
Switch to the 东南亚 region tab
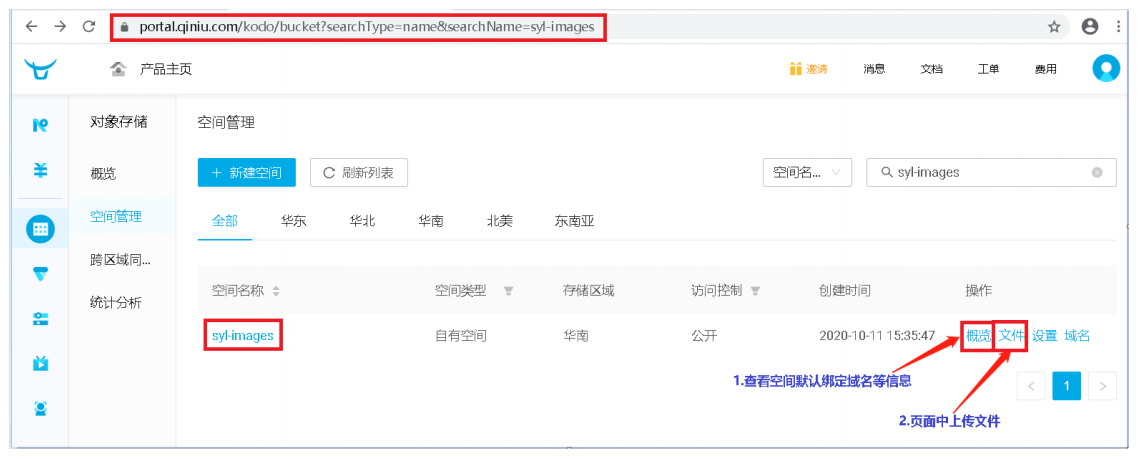[575, 221]
